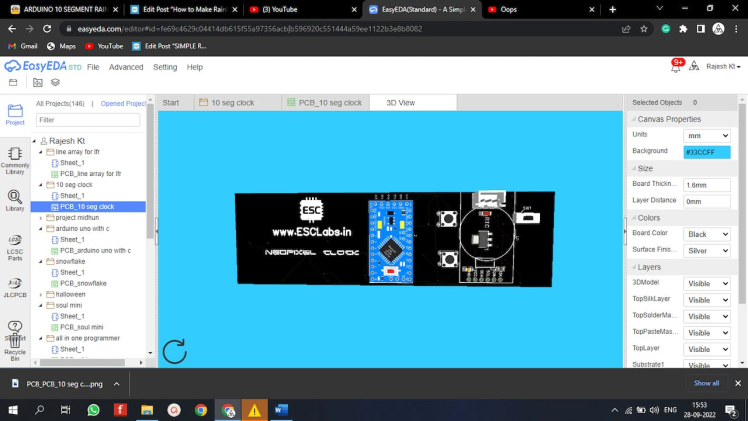Open Rajesh Kt account menu
Viewport: 748px width, 421px height.
pos(723,67)
